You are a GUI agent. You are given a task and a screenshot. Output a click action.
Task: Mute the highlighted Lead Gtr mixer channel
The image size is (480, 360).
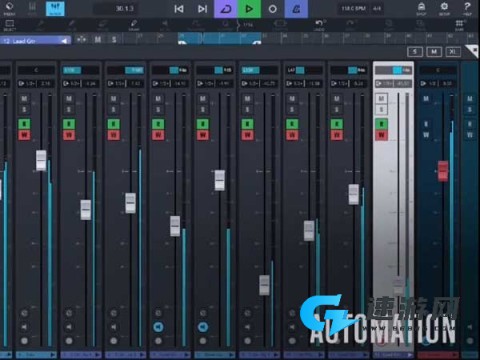coord(382,98)
